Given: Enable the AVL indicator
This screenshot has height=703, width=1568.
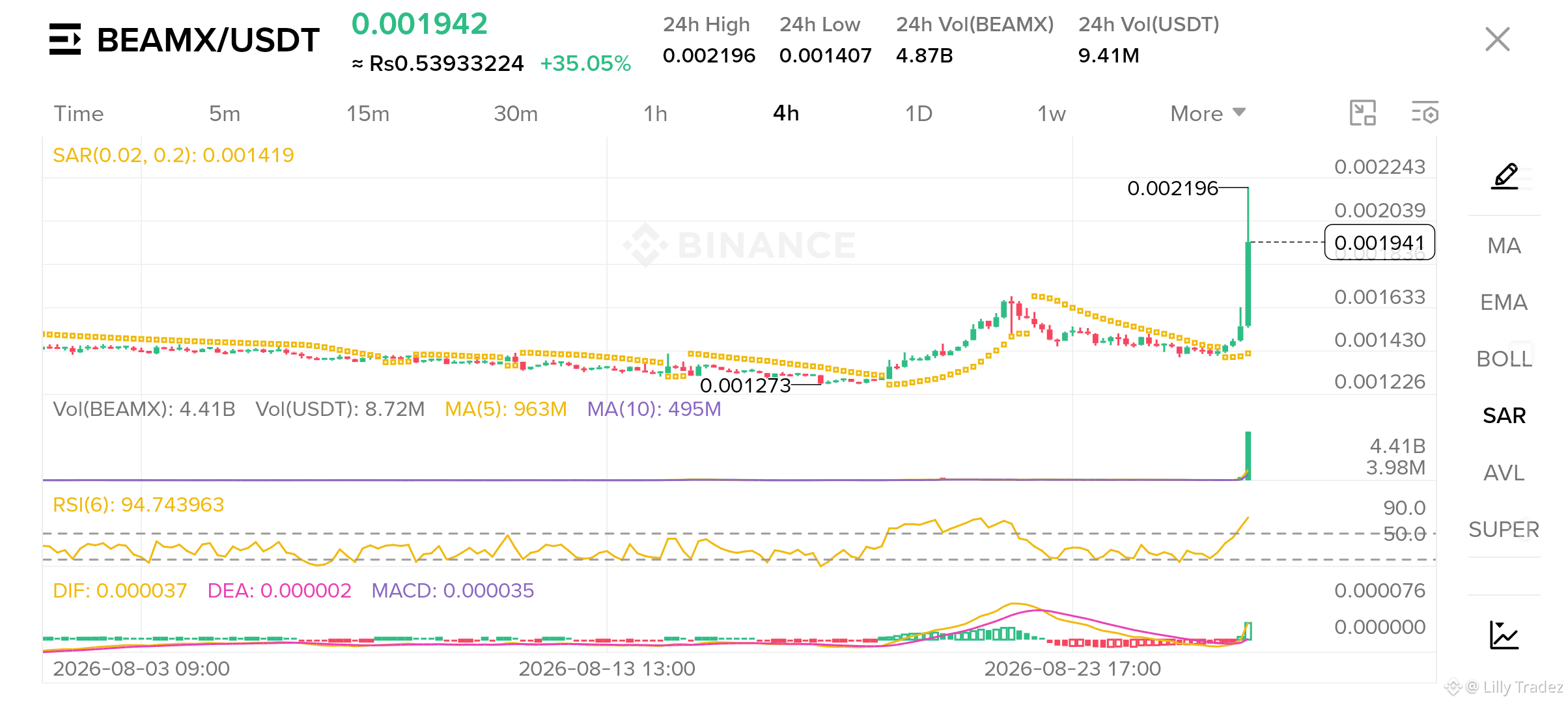Looking at the screenshot, I should point(1504,473).
